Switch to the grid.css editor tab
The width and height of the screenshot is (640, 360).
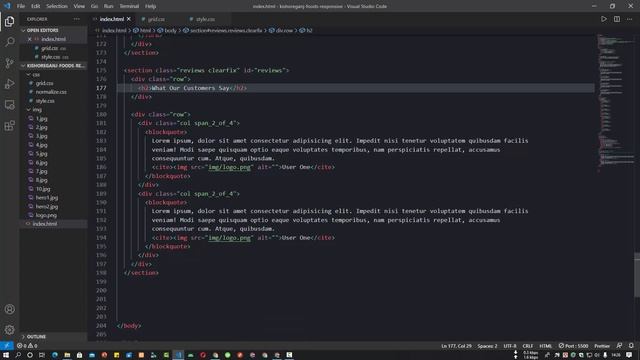click(x=156, y=19)
